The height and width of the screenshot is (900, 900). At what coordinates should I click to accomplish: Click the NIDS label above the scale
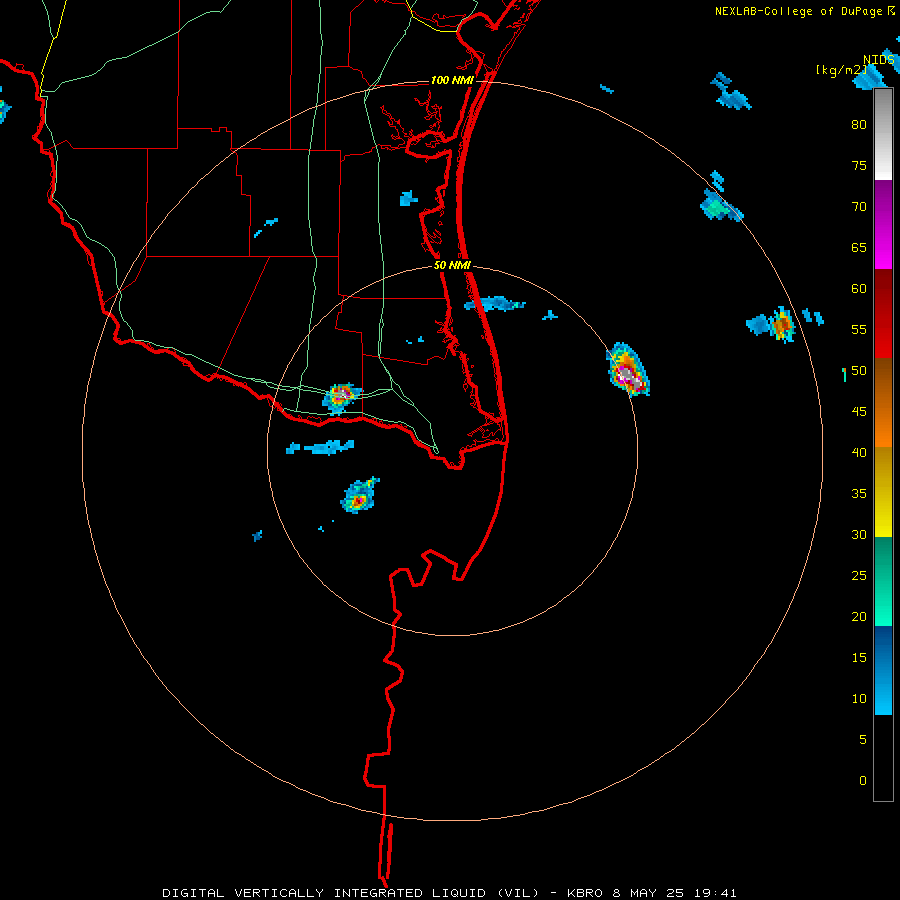(878, 60)
